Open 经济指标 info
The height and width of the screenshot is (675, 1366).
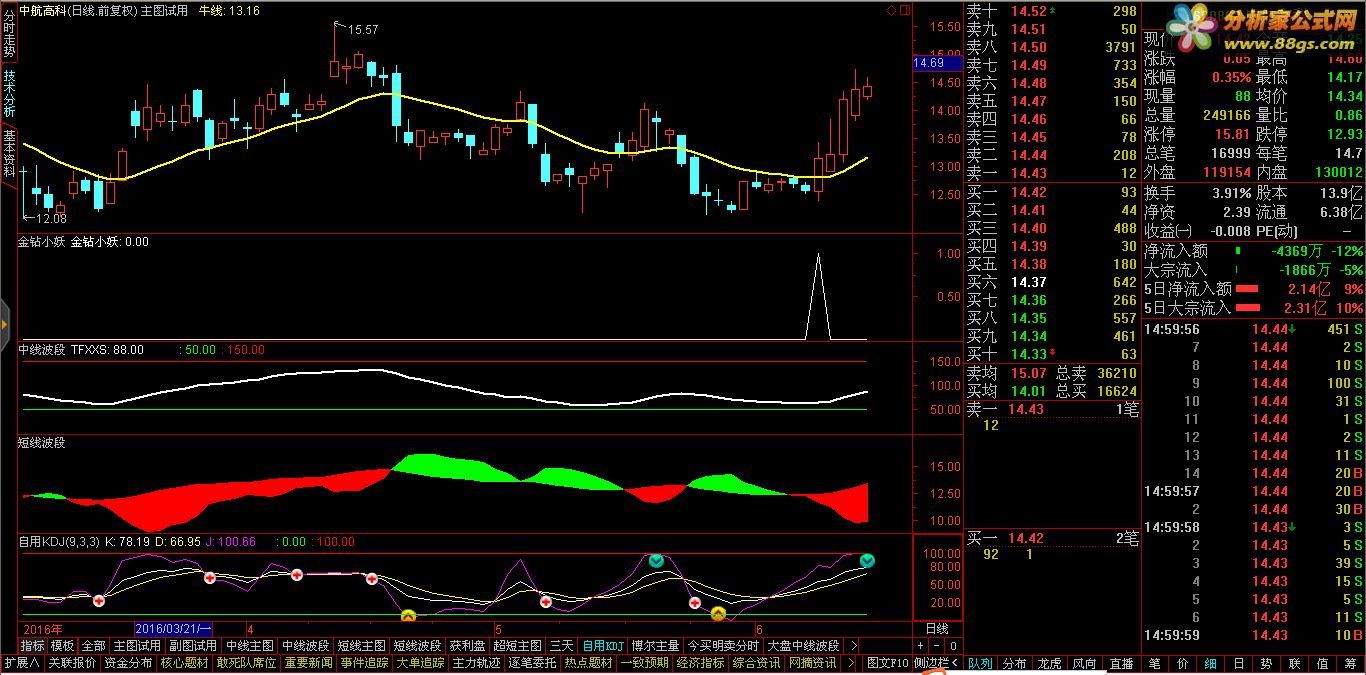click(x=700, y=663)
